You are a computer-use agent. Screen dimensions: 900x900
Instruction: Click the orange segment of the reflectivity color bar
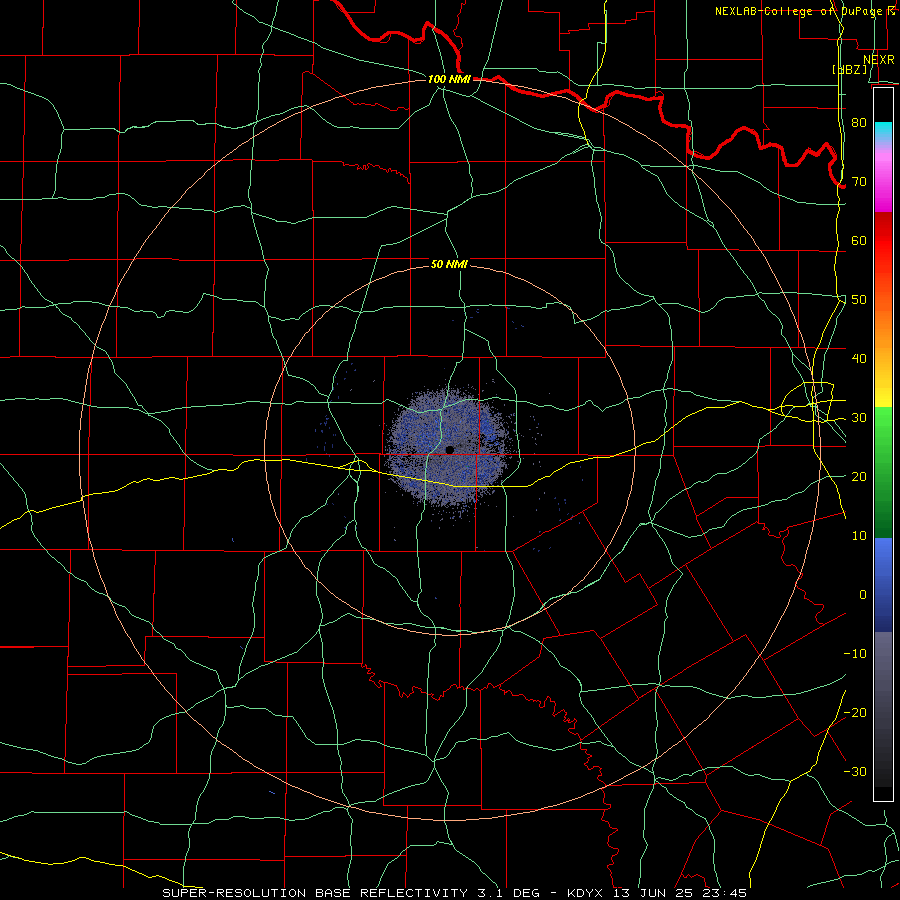[x=883, y=327]
